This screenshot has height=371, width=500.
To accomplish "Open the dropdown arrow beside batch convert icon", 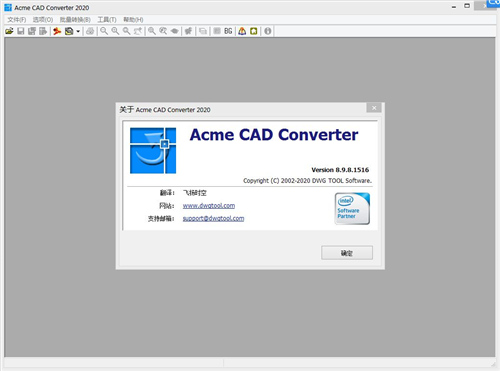I will (78, 31).
